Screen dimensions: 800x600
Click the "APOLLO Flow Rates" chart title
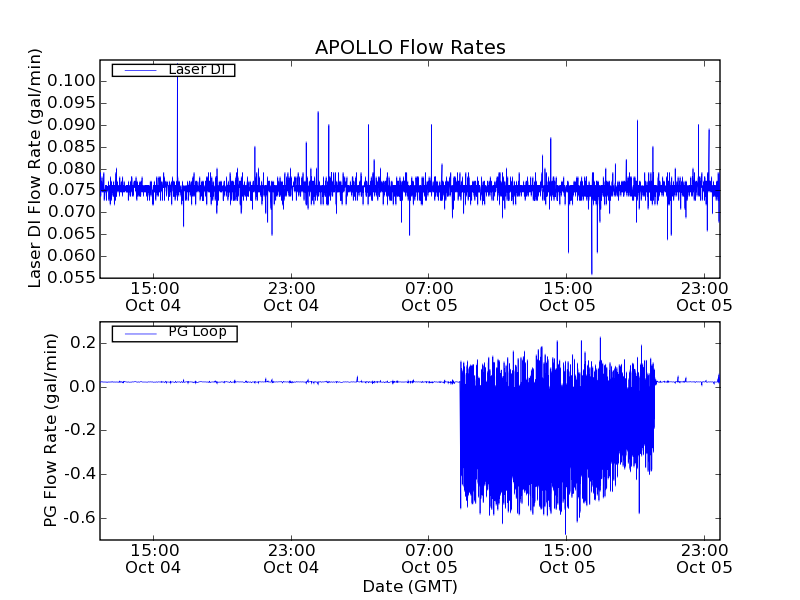click(410, 47)
